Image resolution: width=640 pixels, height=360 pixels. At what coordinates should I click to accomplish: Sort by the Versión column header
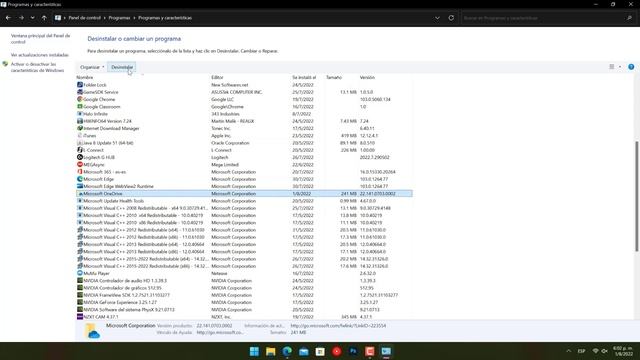click(x=367, y=78)
